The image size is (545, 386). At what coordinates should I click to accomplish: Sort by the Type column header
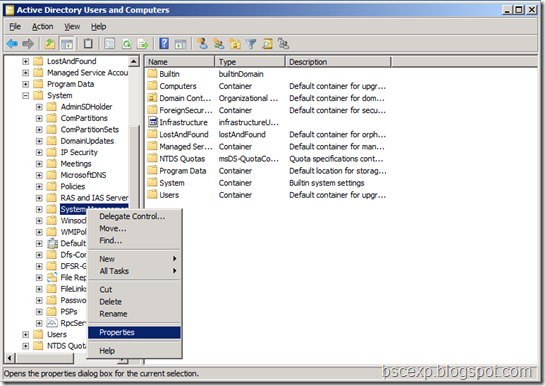250,62
